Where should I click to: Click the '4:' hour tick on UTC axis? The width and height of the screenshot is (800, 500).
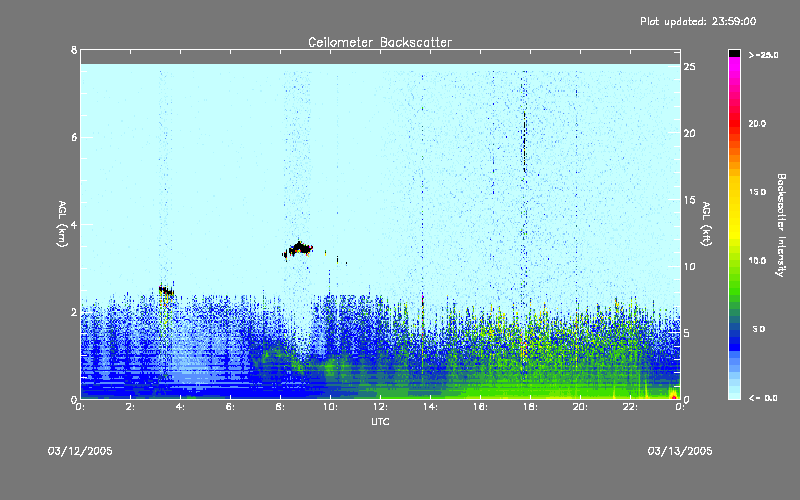[181, 407]
